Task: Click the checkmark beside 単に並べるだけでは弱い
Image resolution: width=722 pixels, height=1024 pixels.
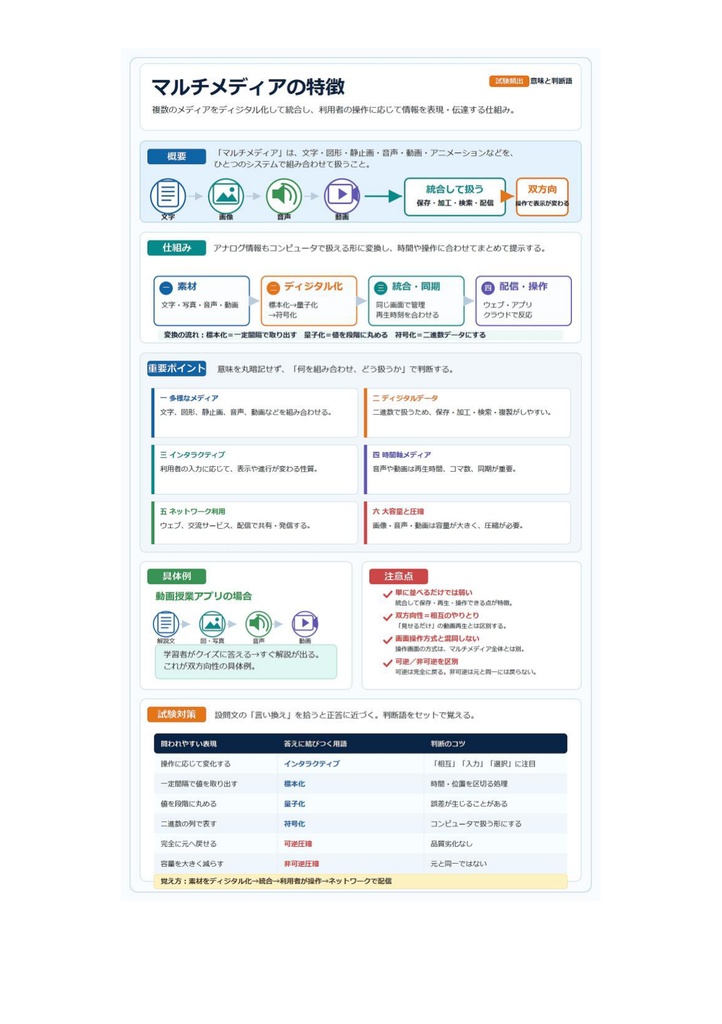Action: tap(388, 594)
